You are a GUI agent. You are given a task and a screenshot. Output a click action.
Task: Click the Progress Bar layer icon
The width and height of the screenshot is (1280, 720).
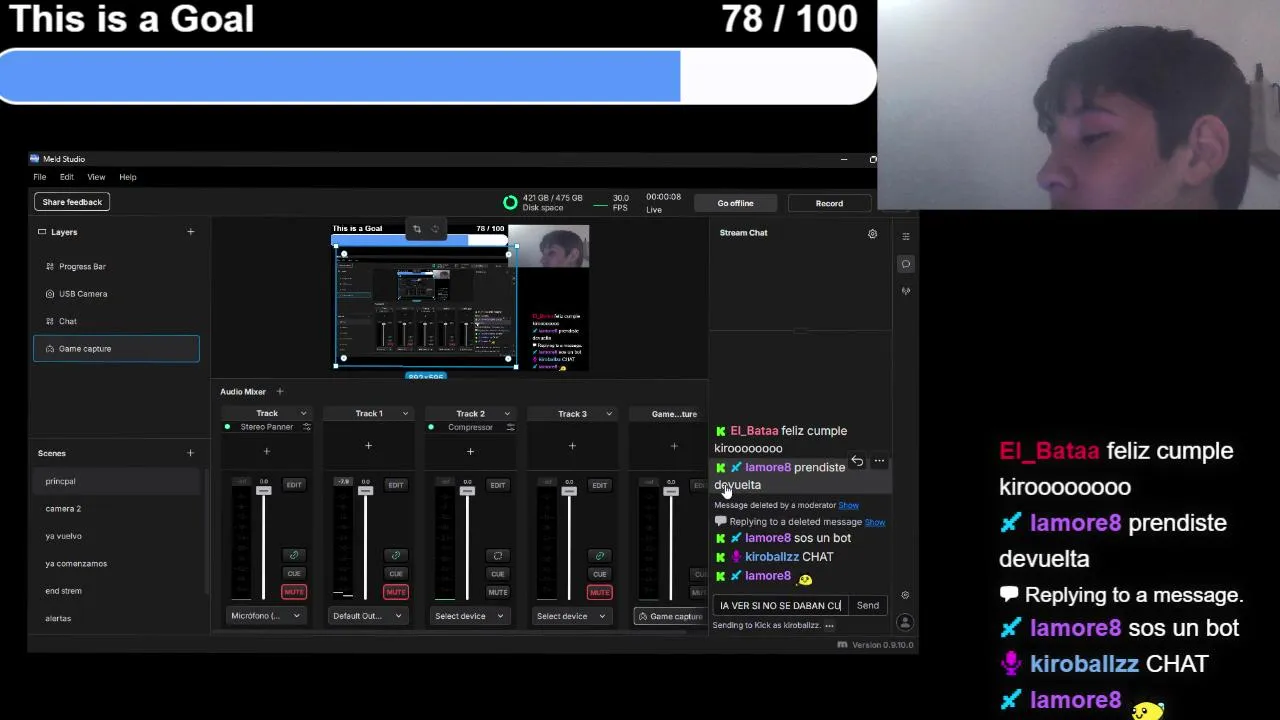pyautogui.click(x=50, y=266)
